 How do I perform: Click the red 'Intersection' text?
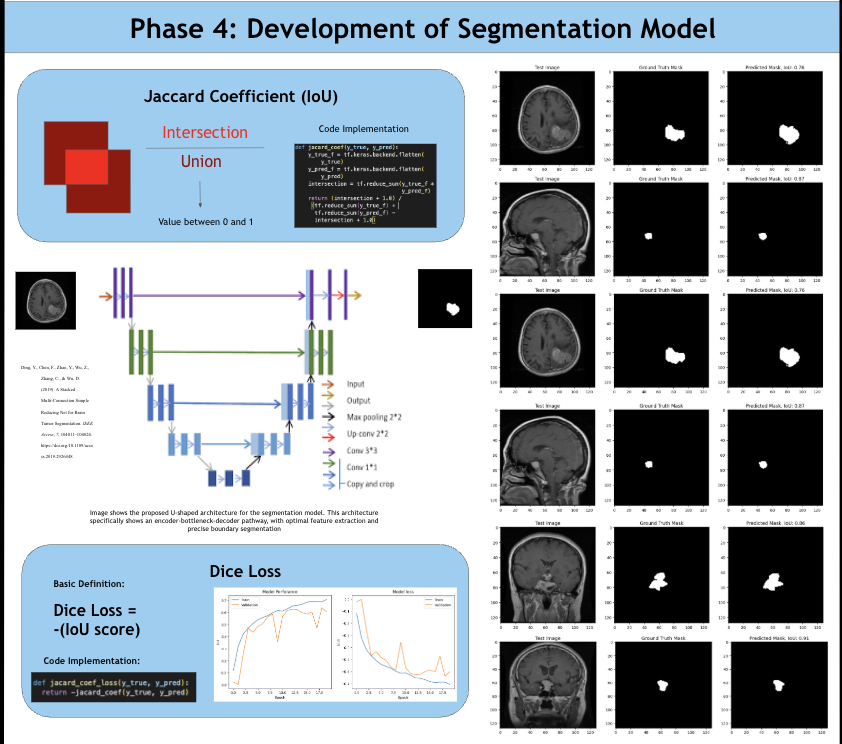click(205, 132)
